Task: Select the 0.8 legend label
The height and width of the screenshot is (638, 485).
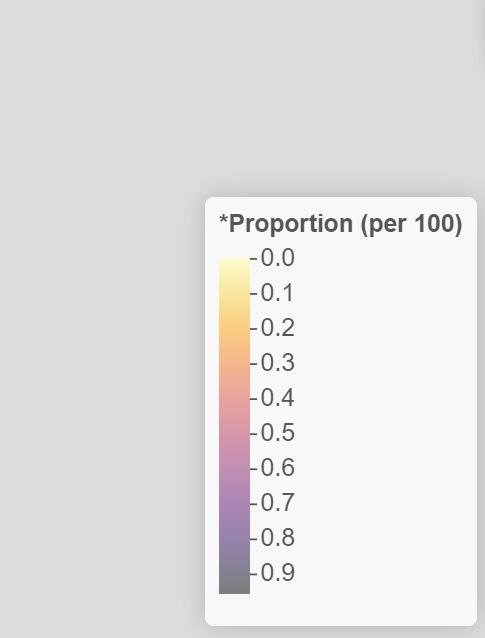Action: click(x=277, y=537)
